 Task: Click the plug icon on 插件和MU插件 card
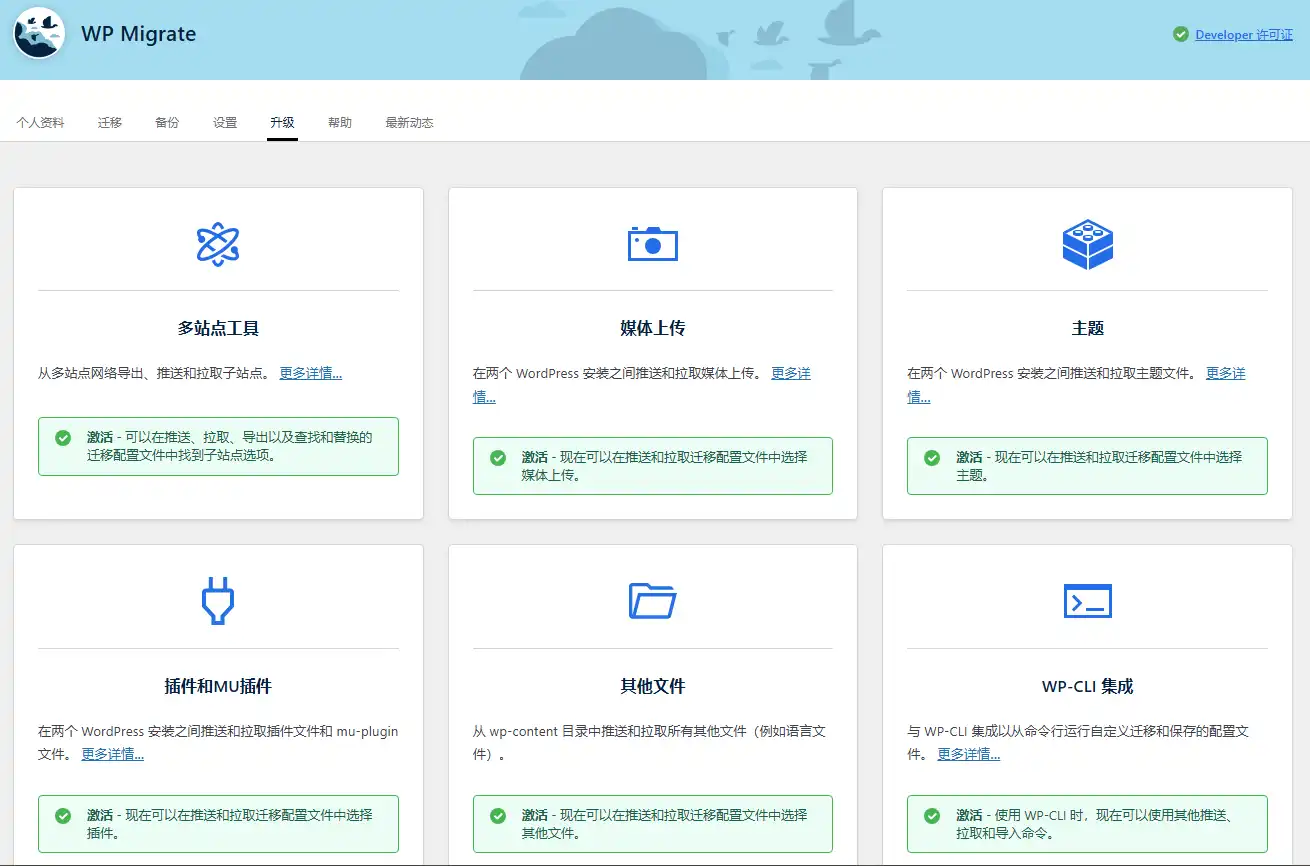point(218,600)
